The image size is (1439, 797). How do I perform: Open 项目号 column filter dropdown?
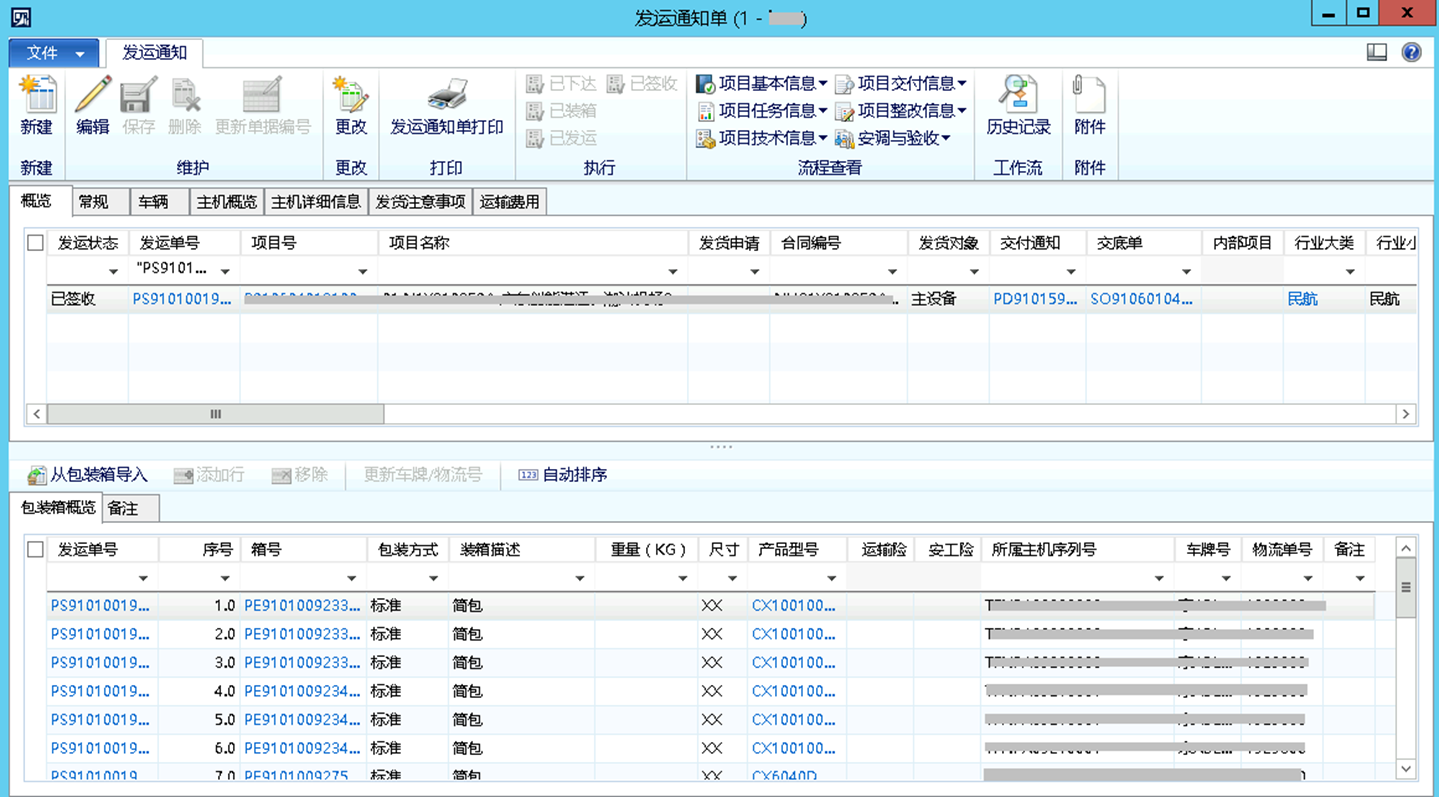pyautogui.click(x=363, y=271)
